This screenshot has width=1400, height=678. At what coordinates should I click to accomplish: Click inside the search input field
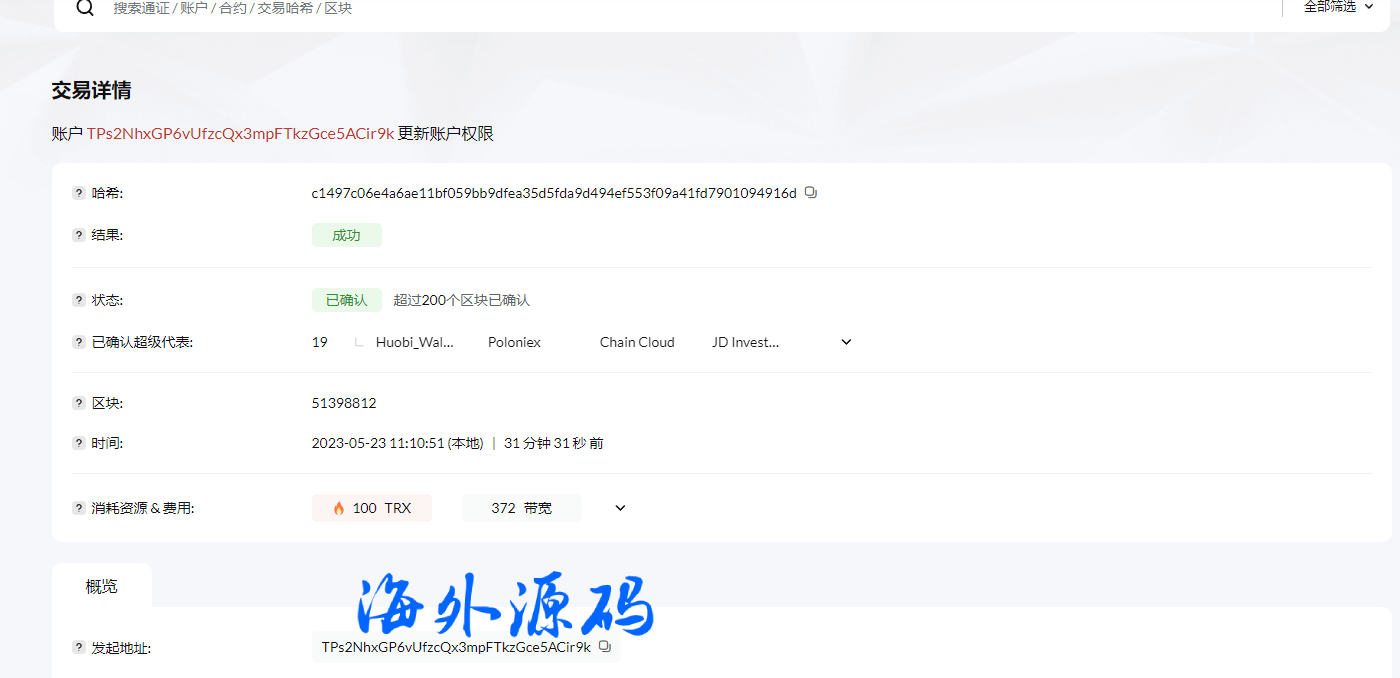point(300,7)
